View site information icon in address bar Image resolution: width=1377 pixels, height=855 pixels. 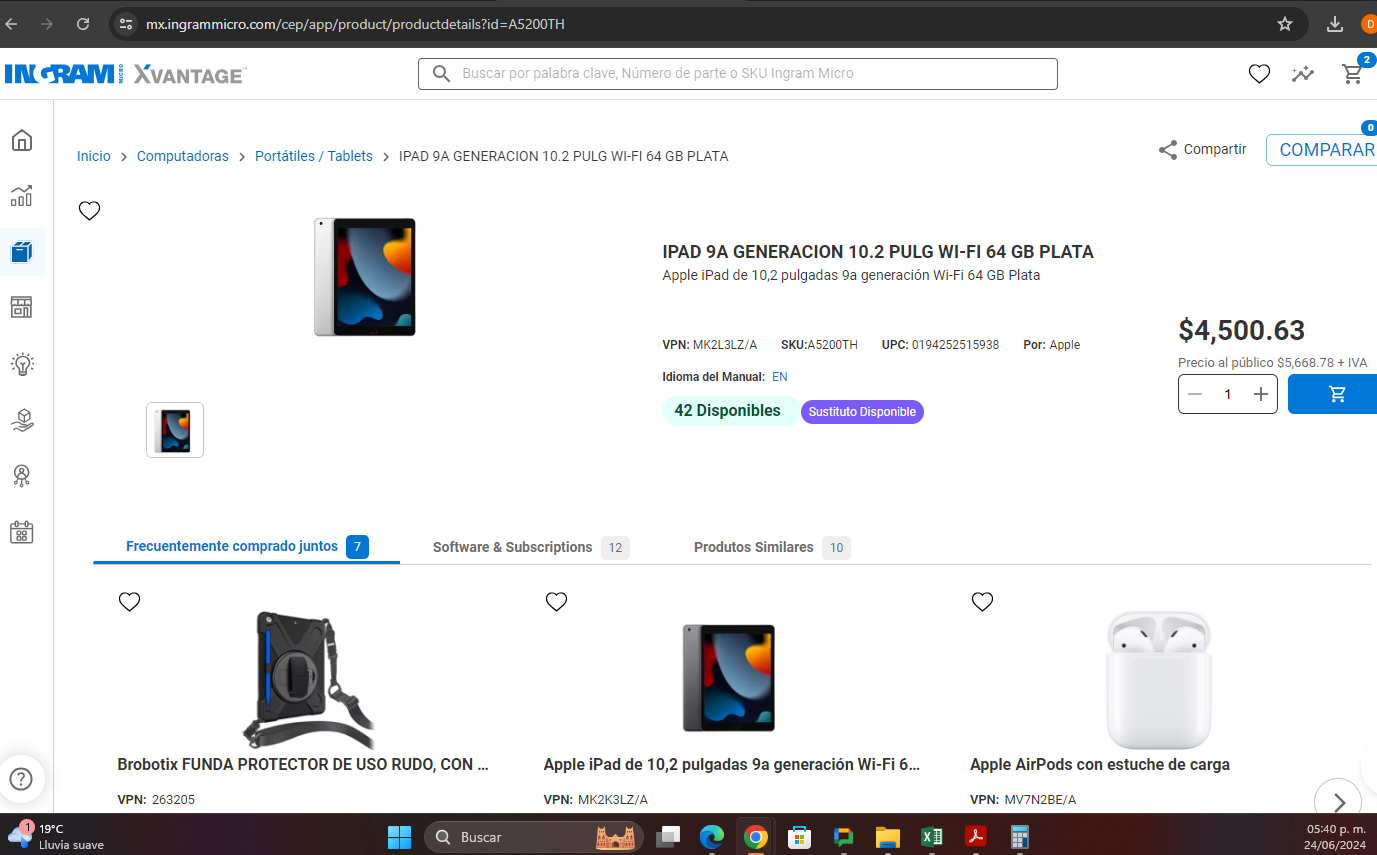pos(125,24)
